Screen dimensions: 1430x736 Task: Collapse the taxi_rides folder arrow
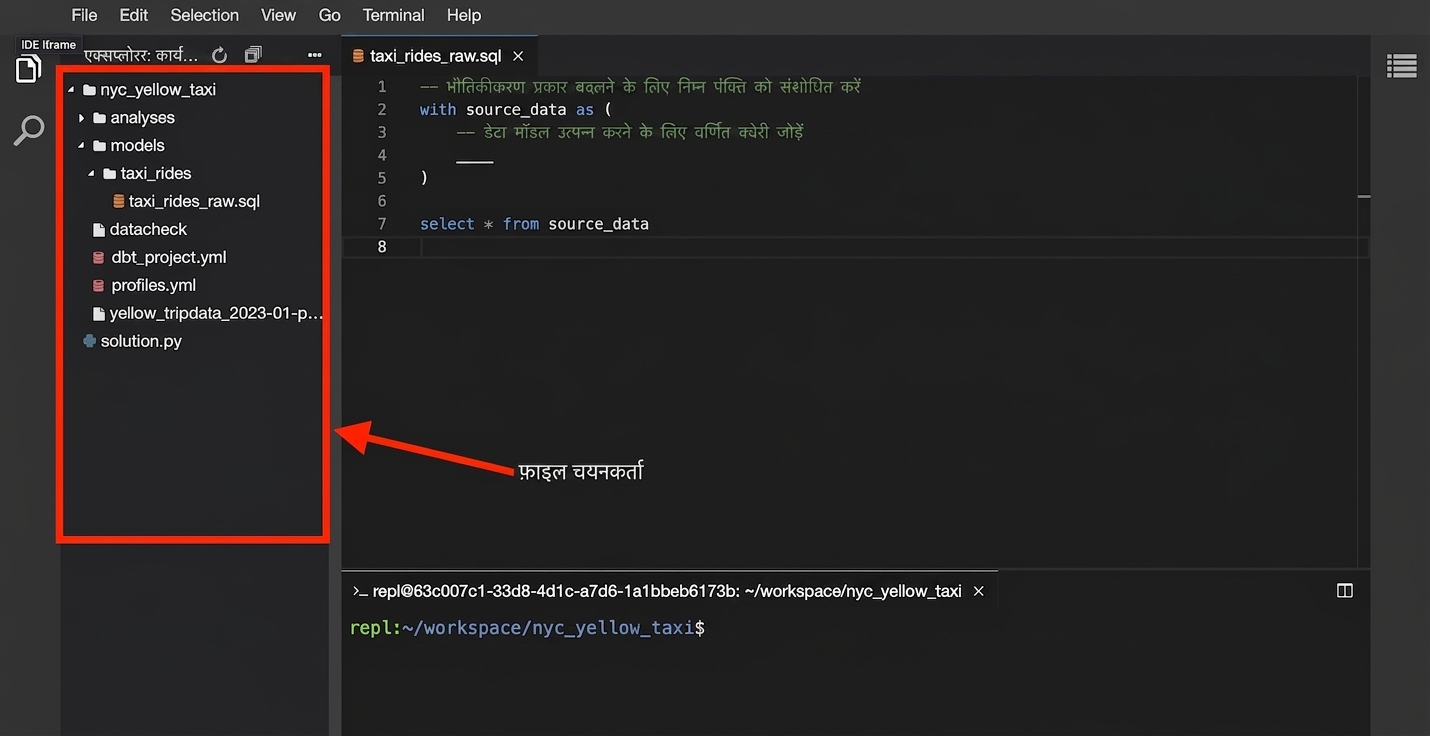point(91,173)
